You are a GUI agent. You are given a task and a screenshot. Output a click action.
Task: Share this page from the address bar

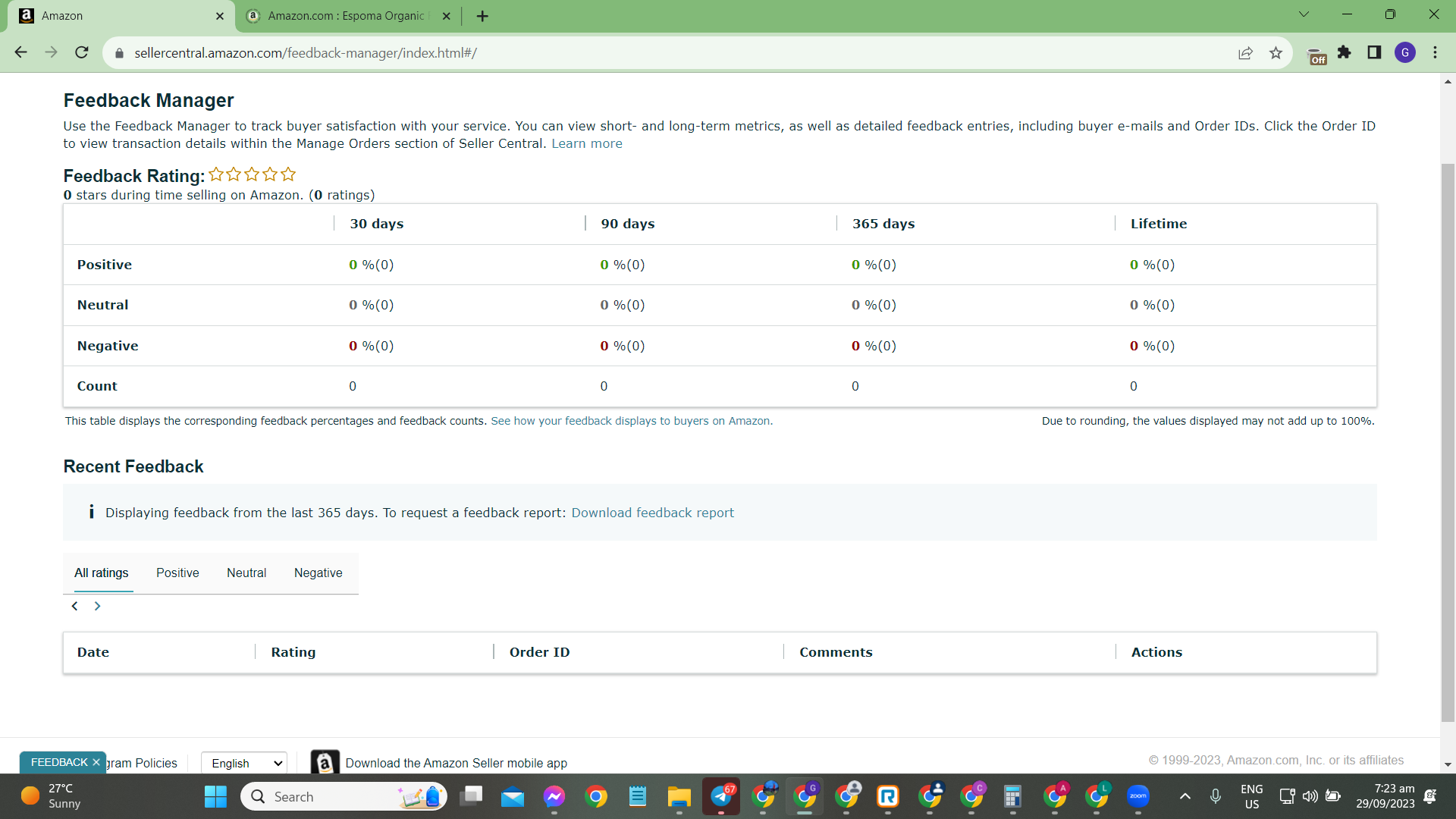[1245, 53]
